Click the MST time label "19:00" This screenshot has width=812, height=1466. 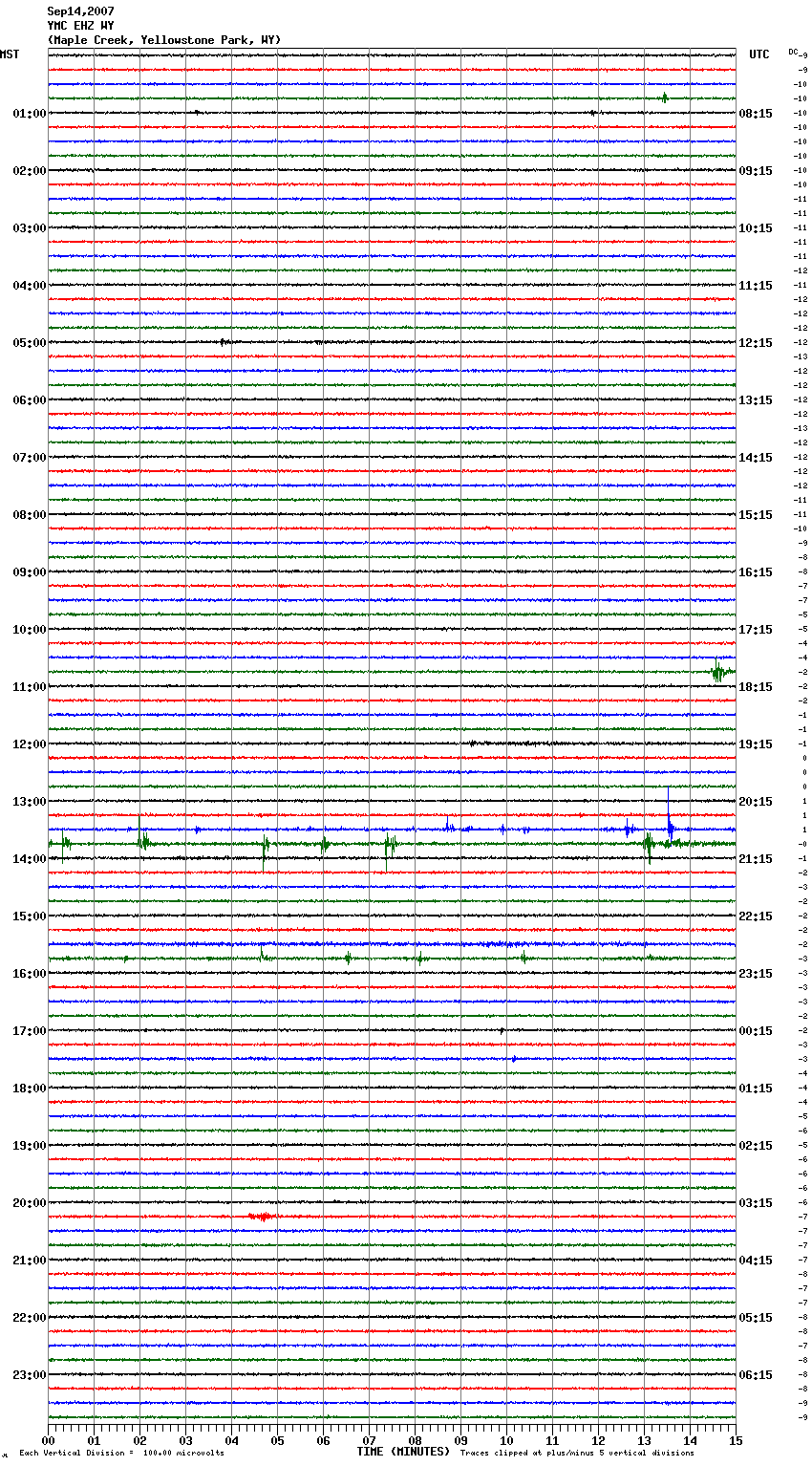tap(30, 1146)
